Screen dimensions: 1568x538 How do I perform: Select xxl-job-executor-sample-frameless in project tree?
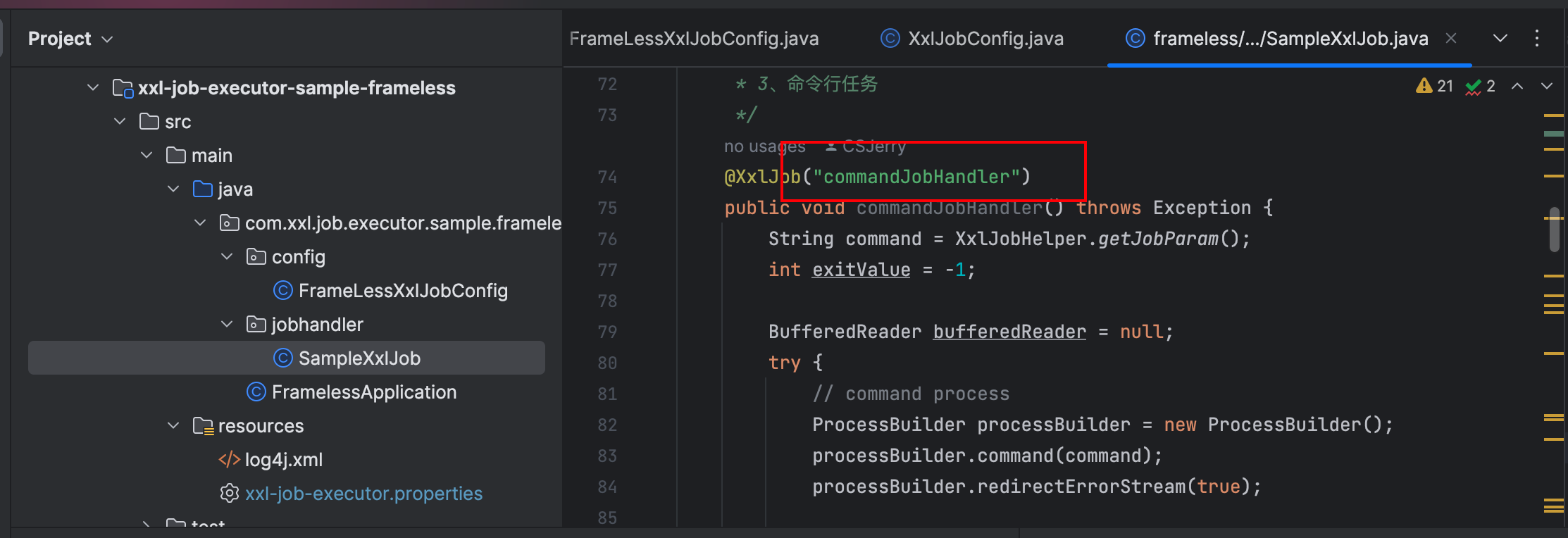click(x=297, y=87)
